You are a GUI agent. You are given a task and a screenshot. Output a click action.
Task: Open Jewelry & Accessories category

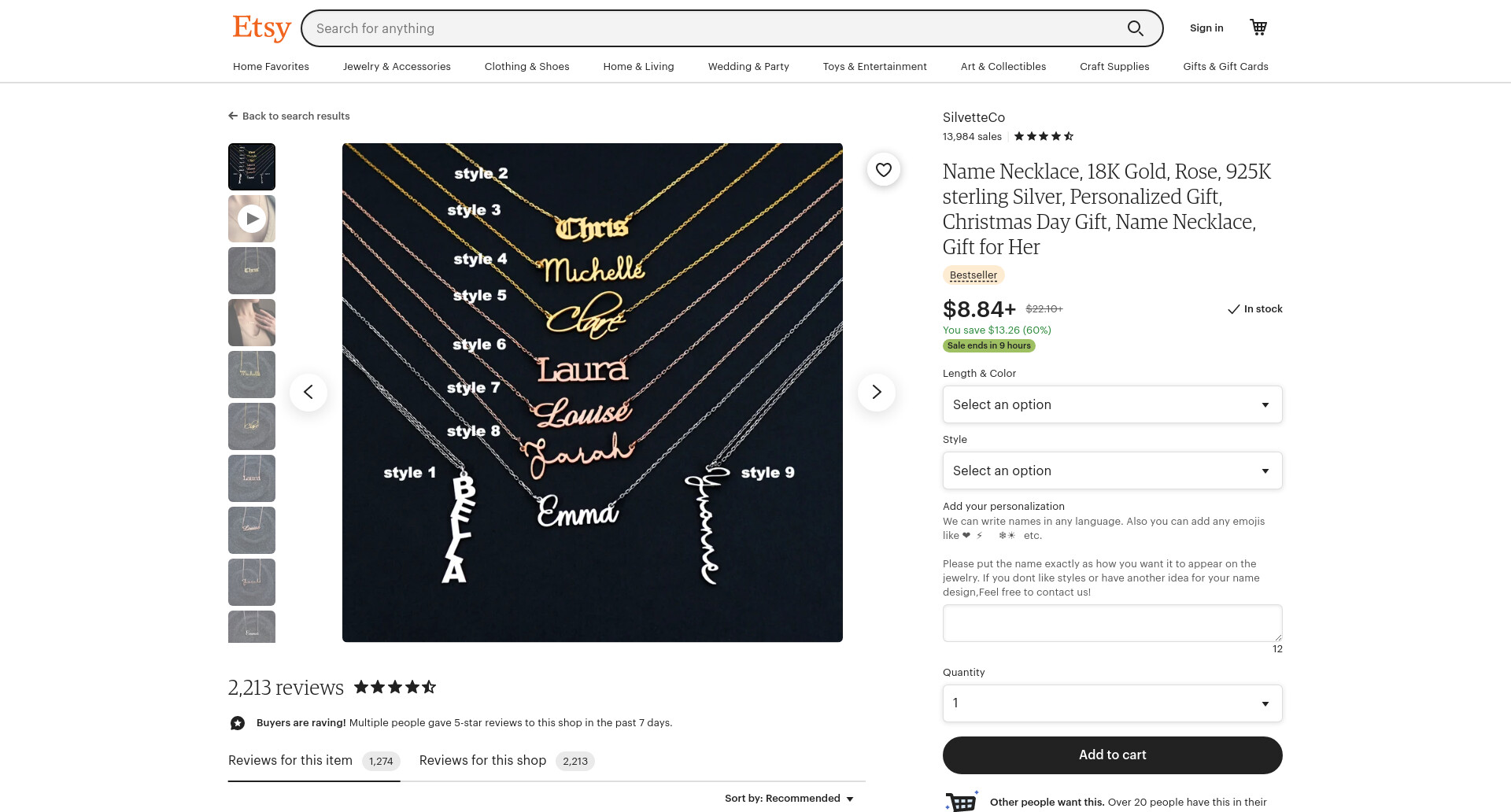(x=397, y=66)
